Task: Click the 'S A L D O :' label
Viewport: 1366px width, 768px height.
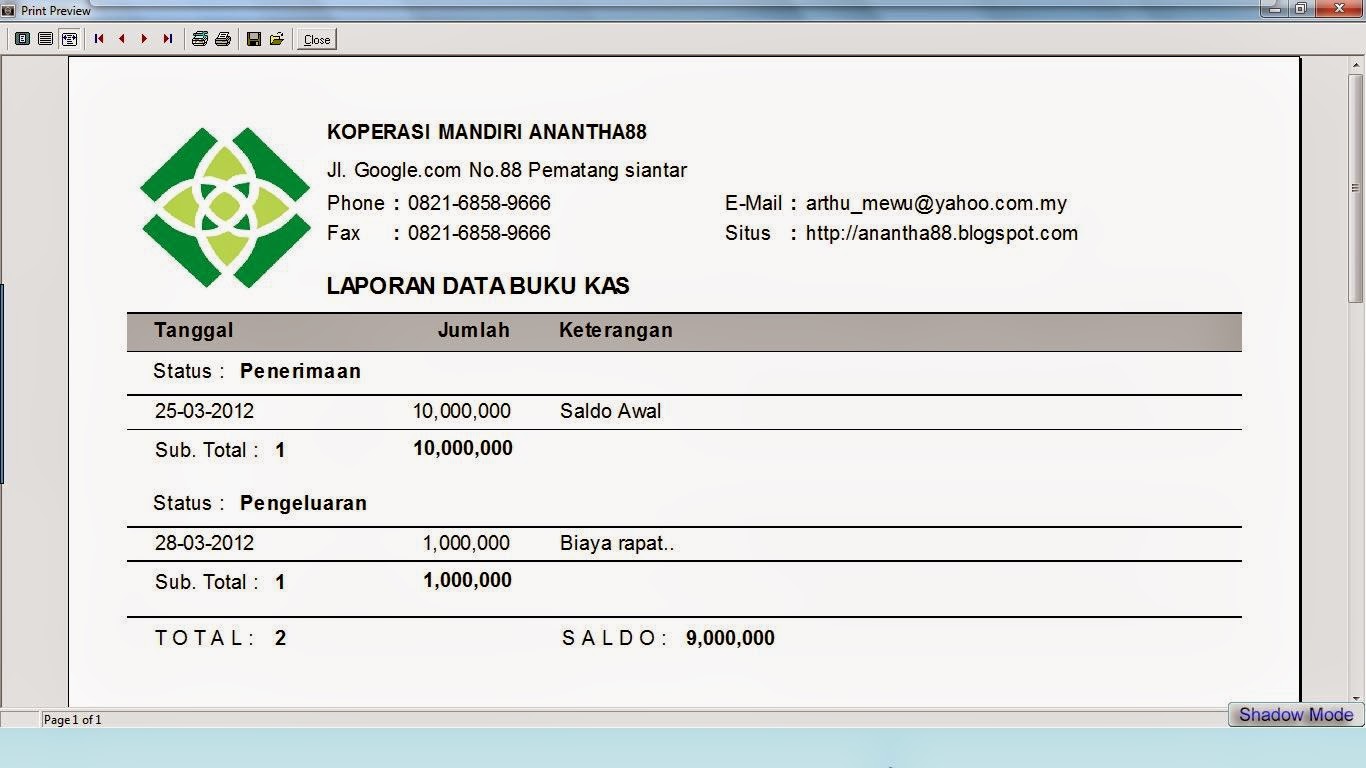Action: click(614, 638)
